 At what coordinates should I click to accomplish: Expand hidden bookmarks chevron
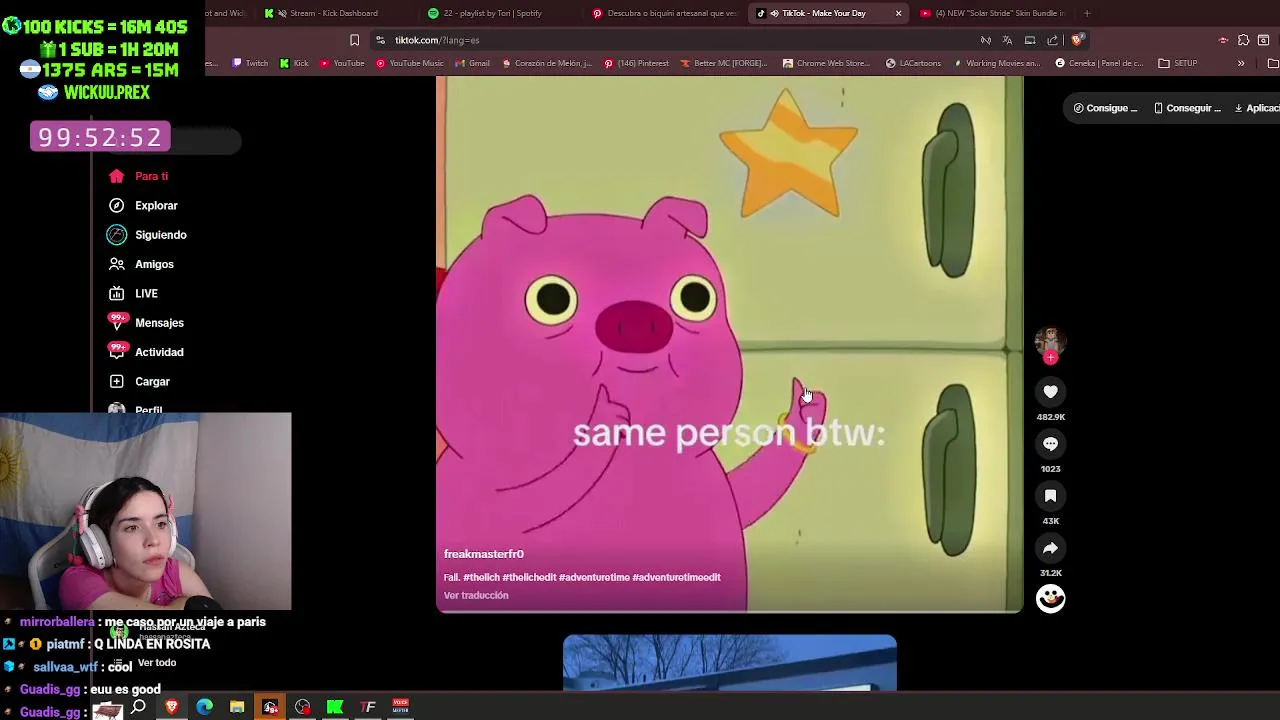pos(1241,63)
